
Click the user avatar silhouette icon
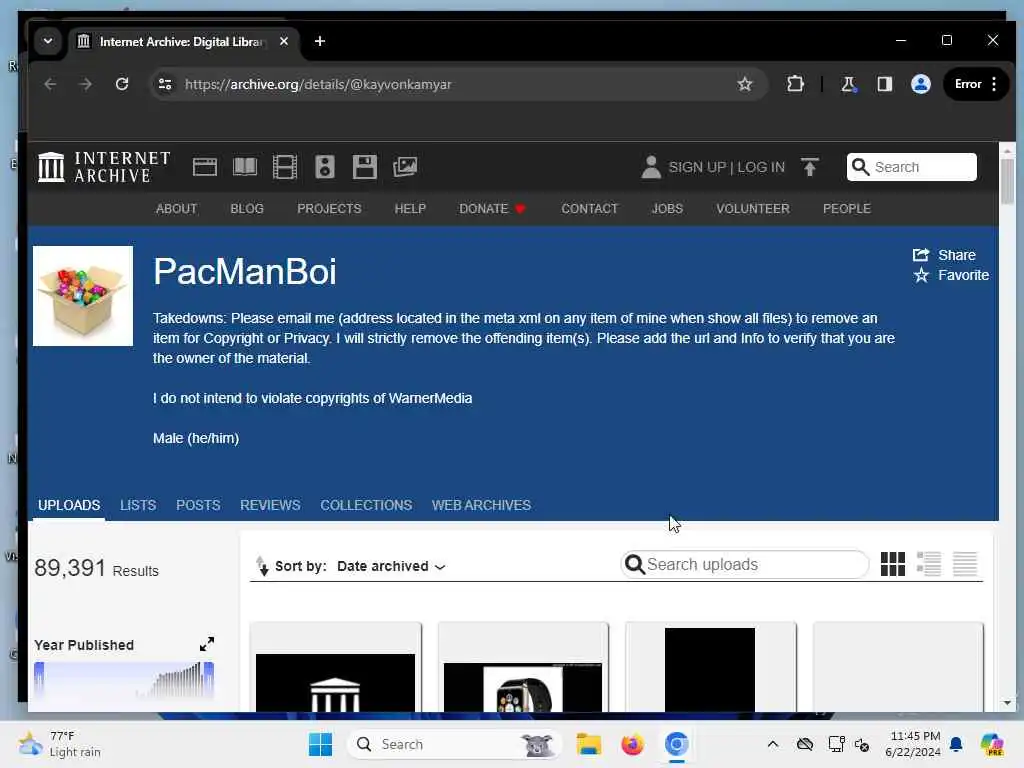point(651,167)
